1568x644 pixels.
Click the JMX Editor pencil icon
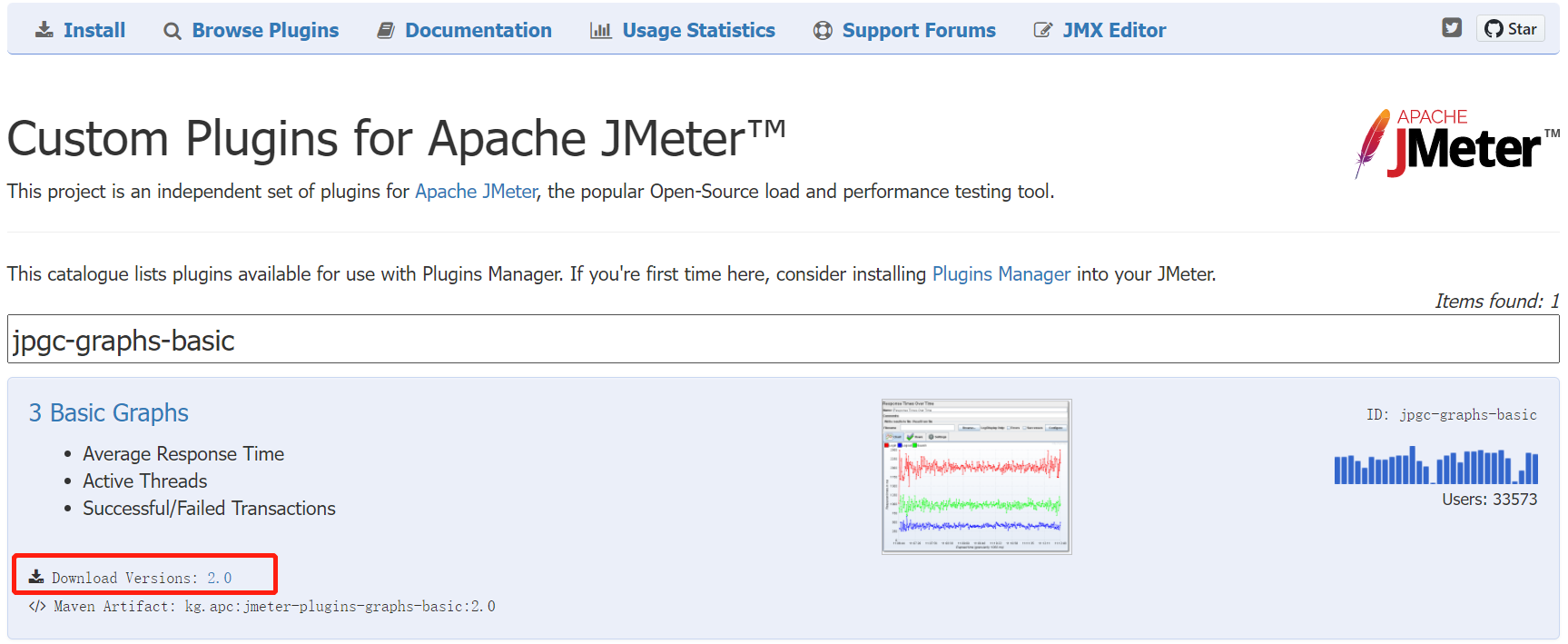pyautogui.click(x=1043, y=30)
